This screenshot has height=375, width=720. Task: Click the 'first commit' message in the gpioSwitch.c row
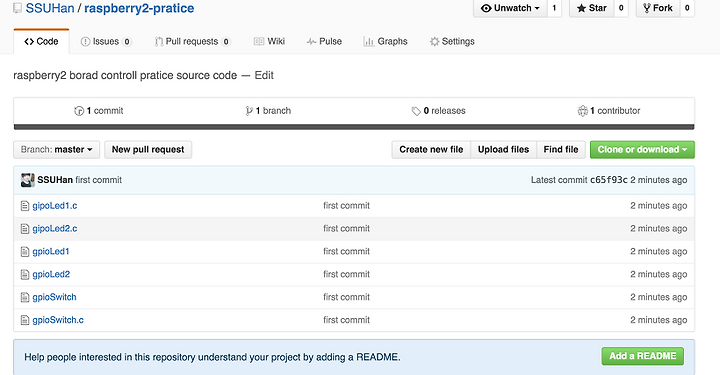[346, 320]
